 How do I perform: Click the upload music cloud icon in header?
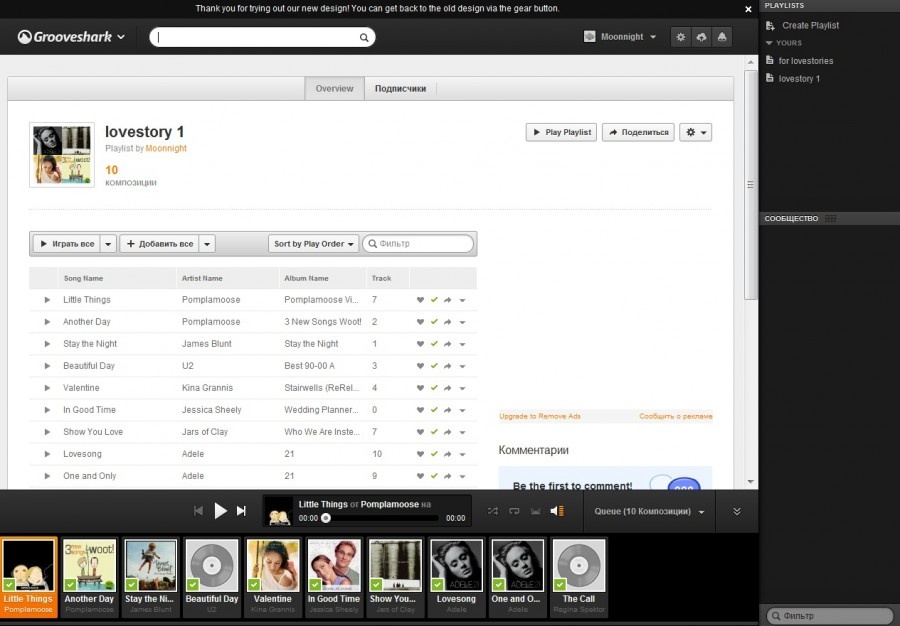click(701, 37)
